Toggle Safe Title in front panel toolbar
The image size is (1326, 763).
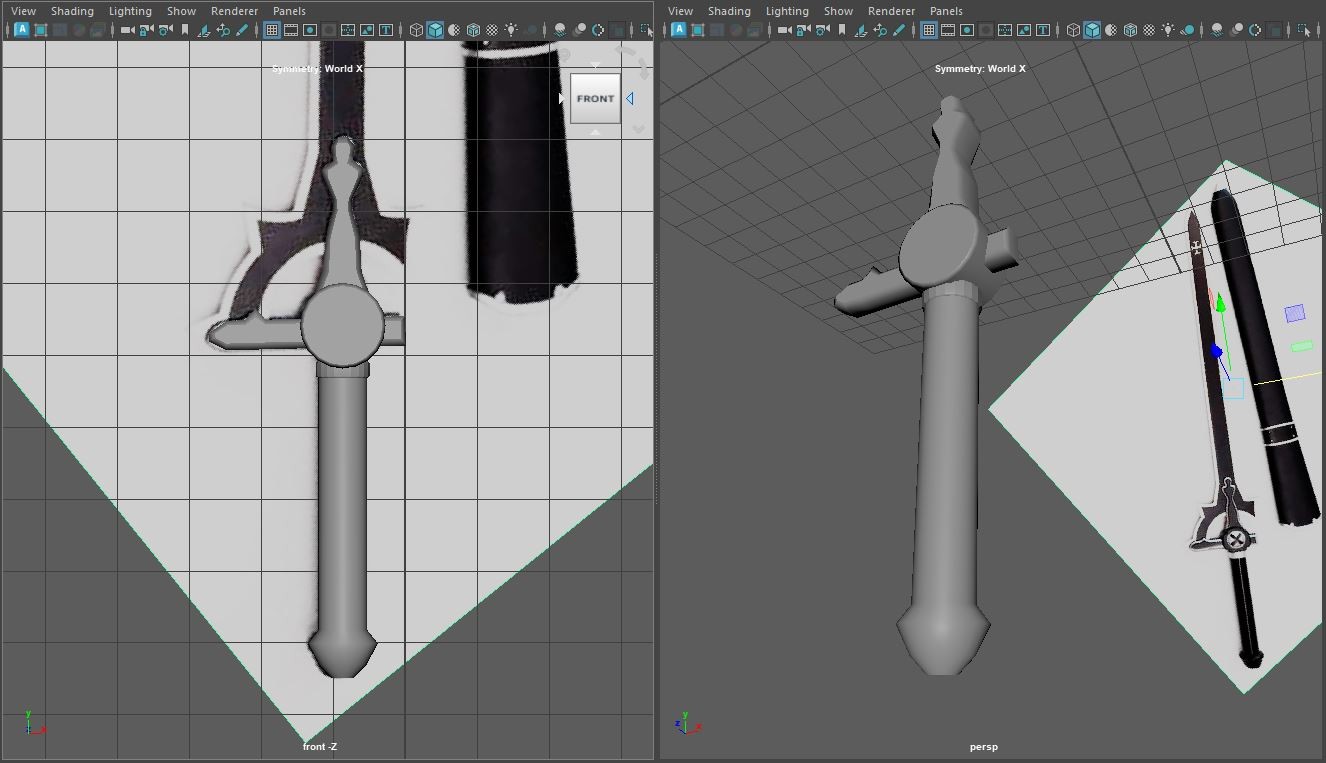(x=387, y=30)
